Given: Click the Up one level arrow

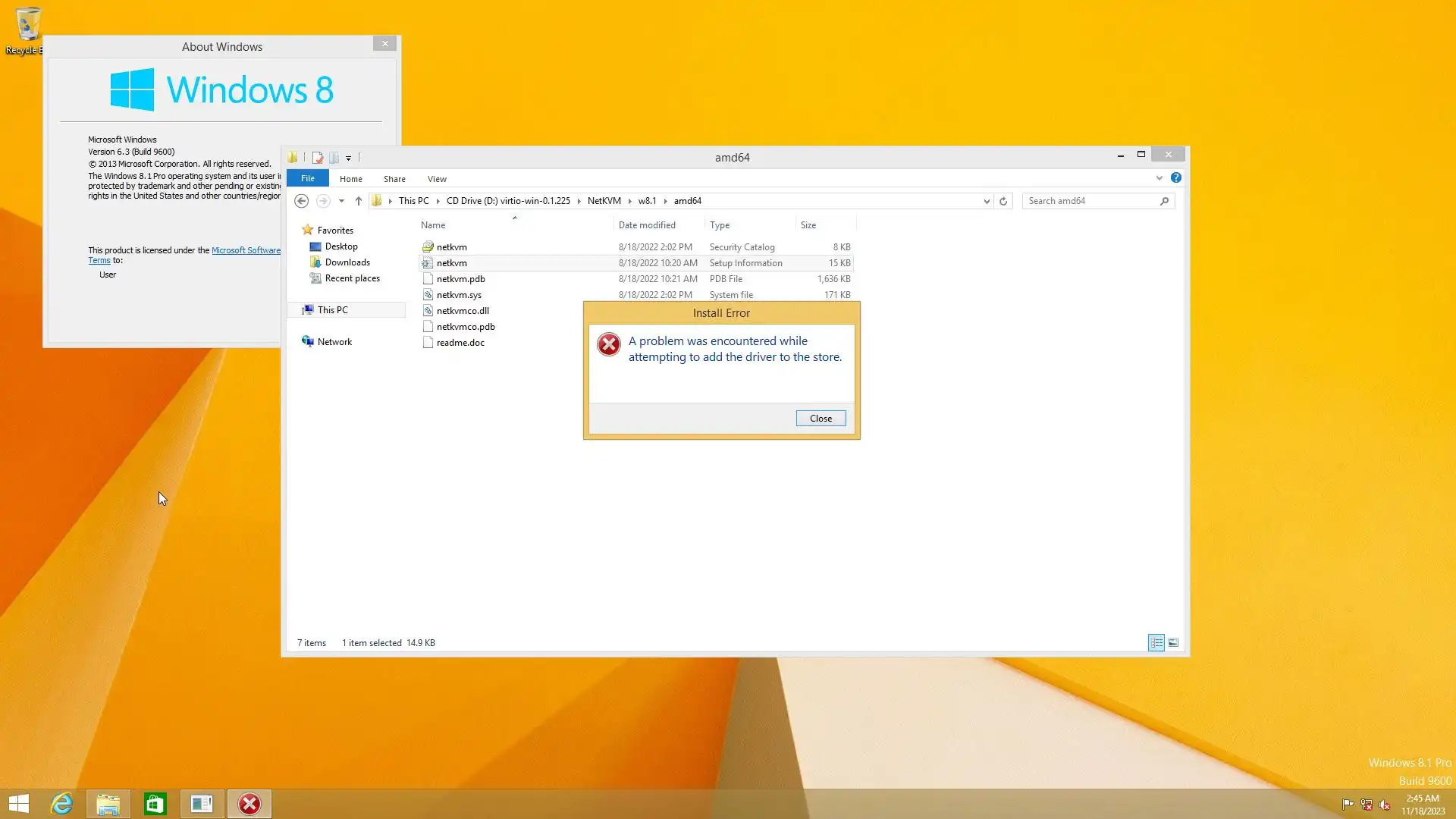Looking at the screenshot, I should click(359, 201).
